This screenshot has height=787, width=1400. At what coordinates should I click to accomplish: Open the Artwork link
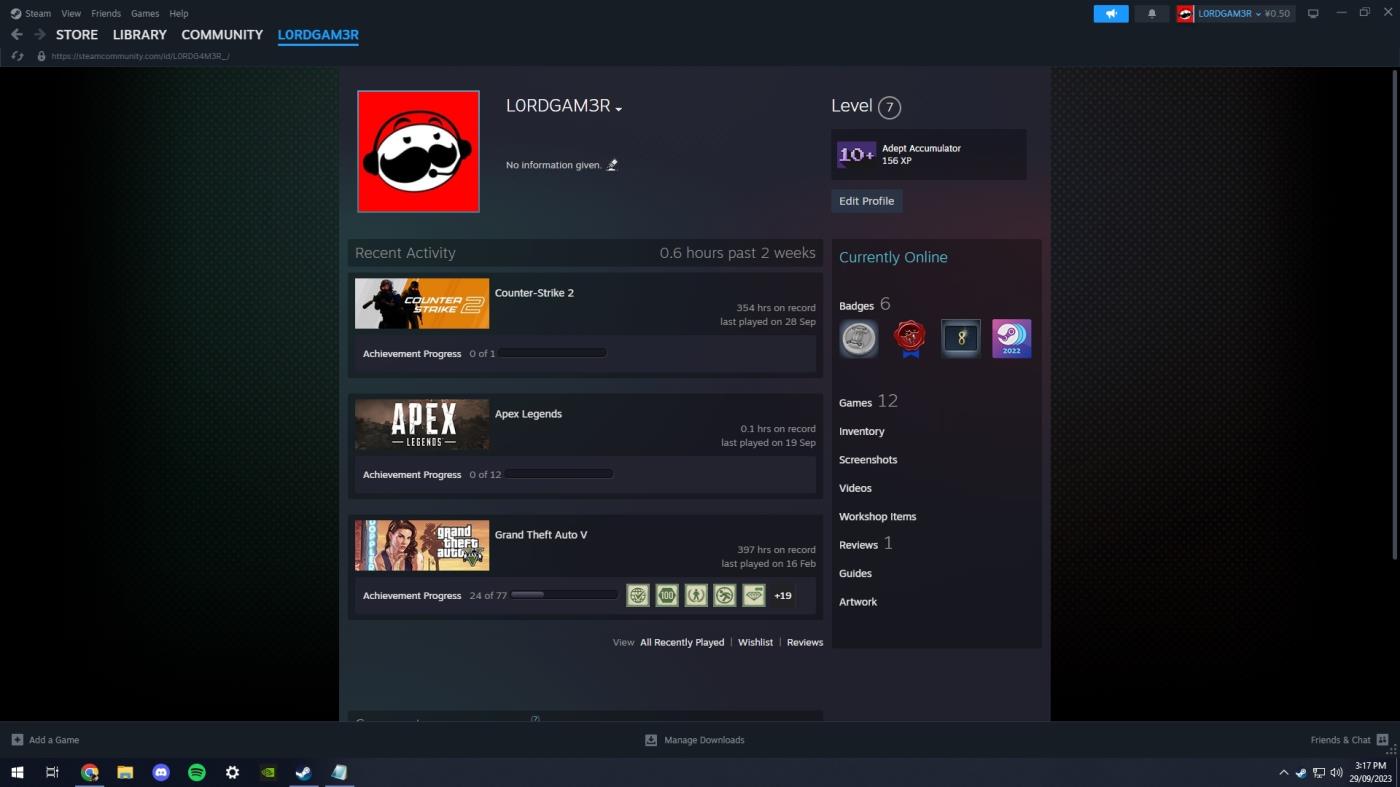858,602
